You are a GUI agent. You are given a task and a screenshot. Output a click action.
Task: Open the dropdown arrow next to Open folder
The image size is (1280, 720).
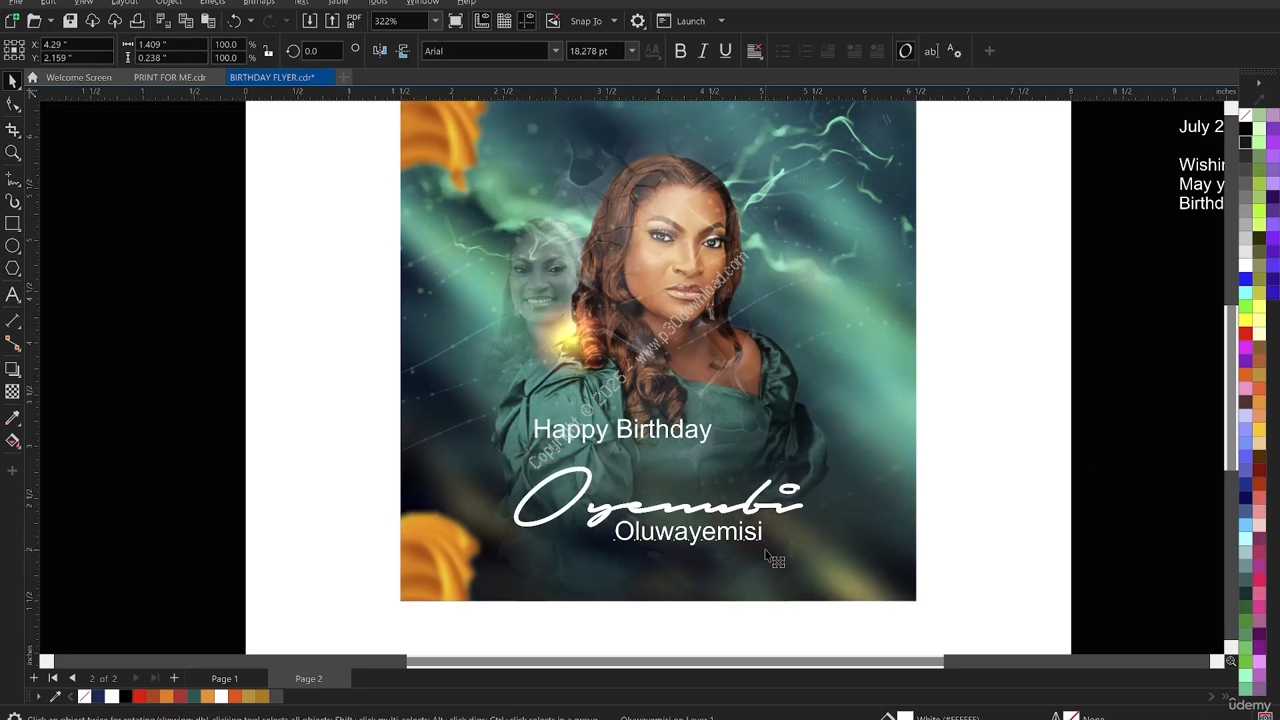[50, 21]
